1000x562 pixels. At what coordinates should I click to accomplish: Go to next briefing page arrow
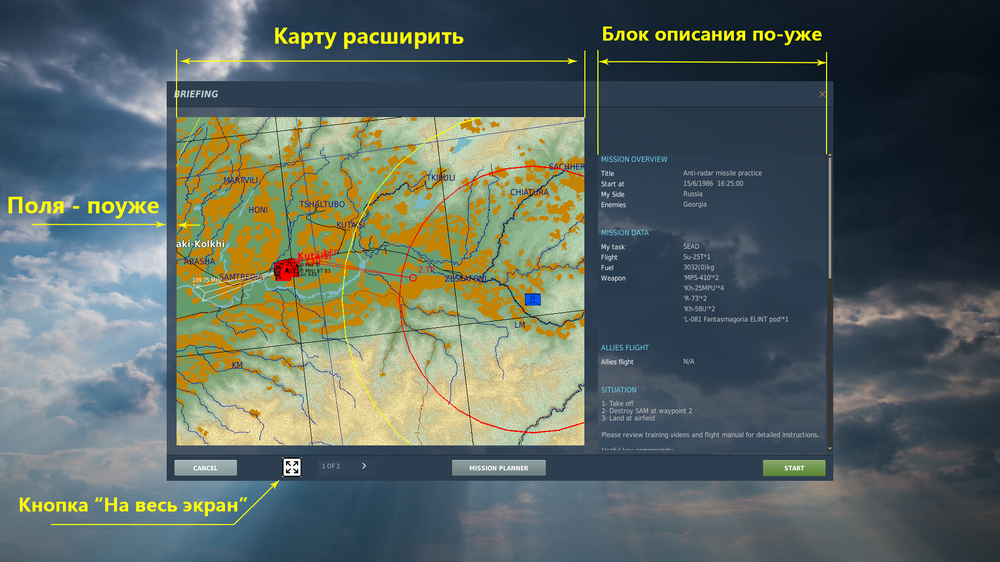[364, 466]
